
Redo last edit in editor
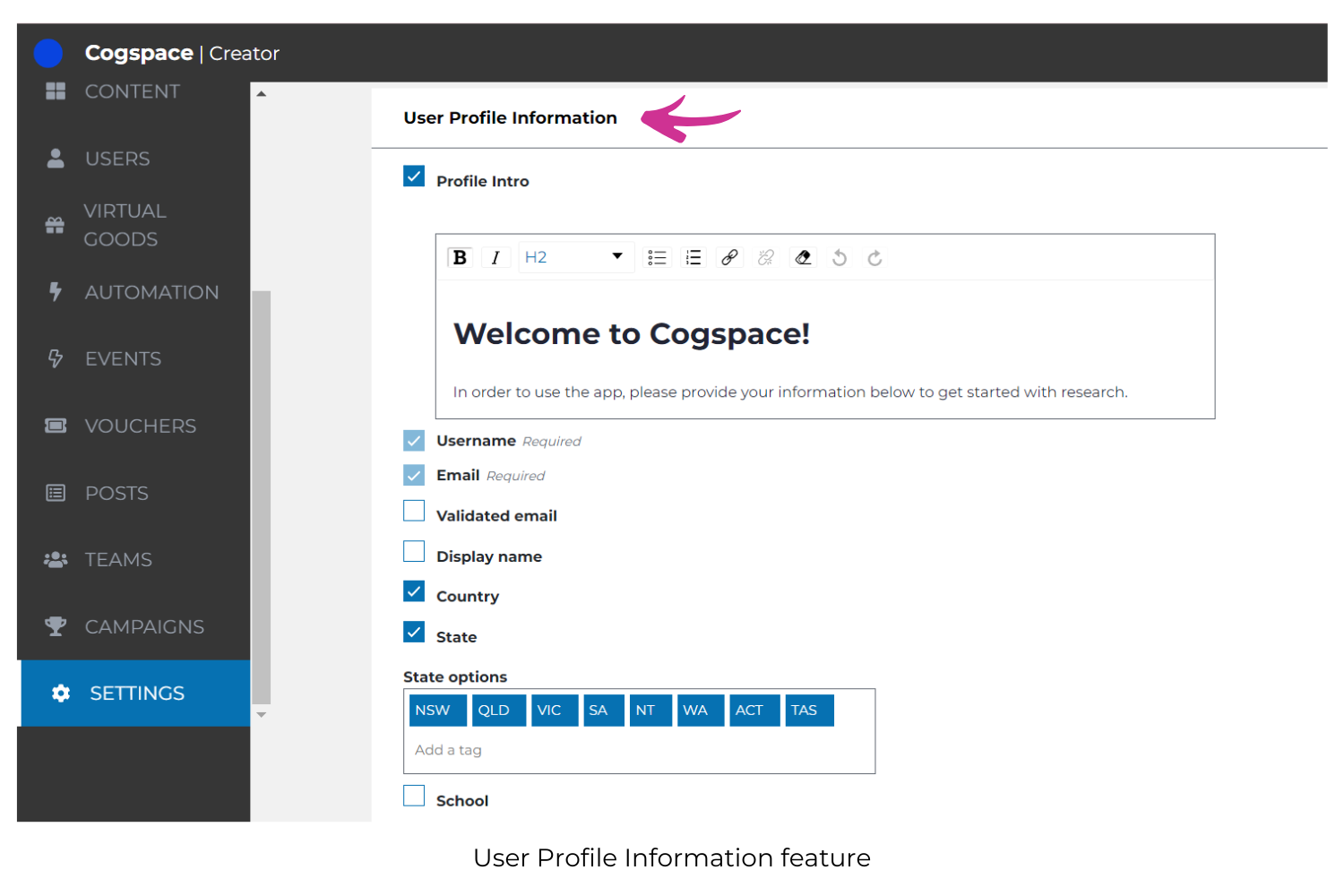click(x=875, y=258)
